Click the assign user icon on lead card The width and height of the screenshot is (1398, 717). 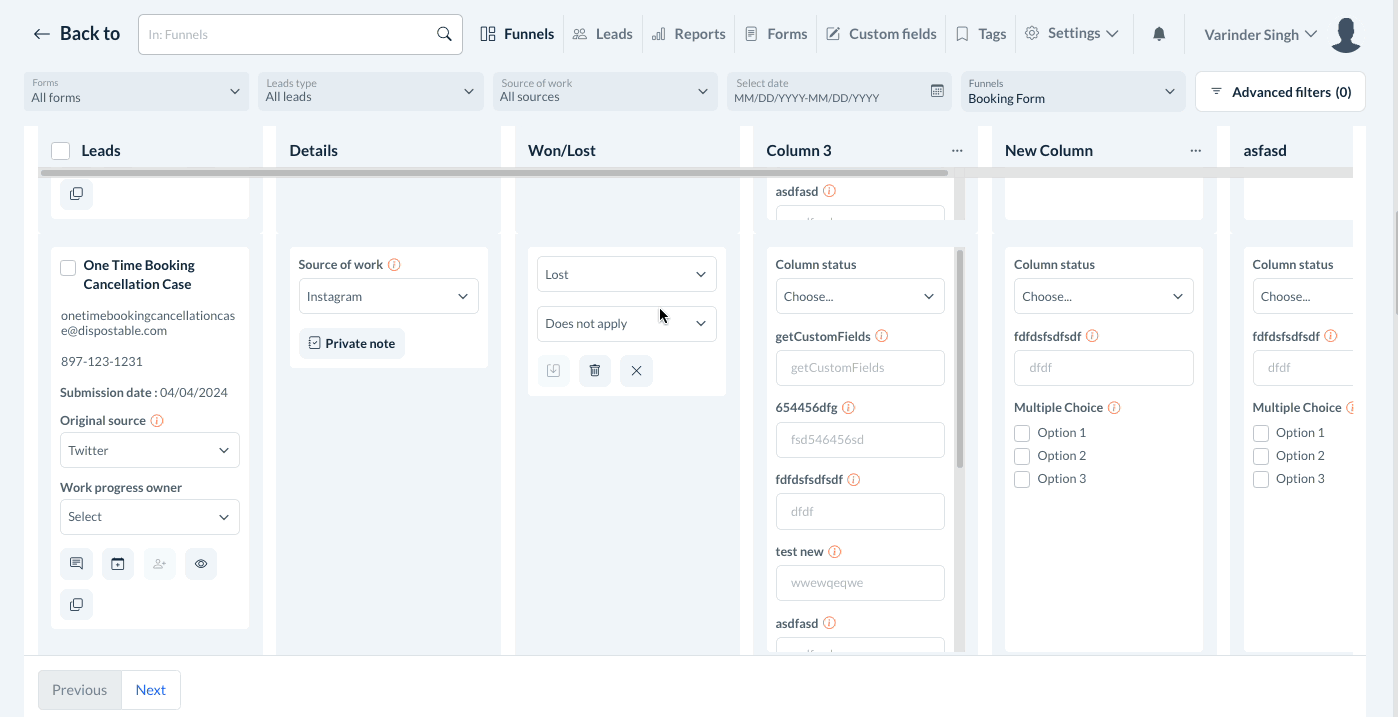click(x=159, y=564)
